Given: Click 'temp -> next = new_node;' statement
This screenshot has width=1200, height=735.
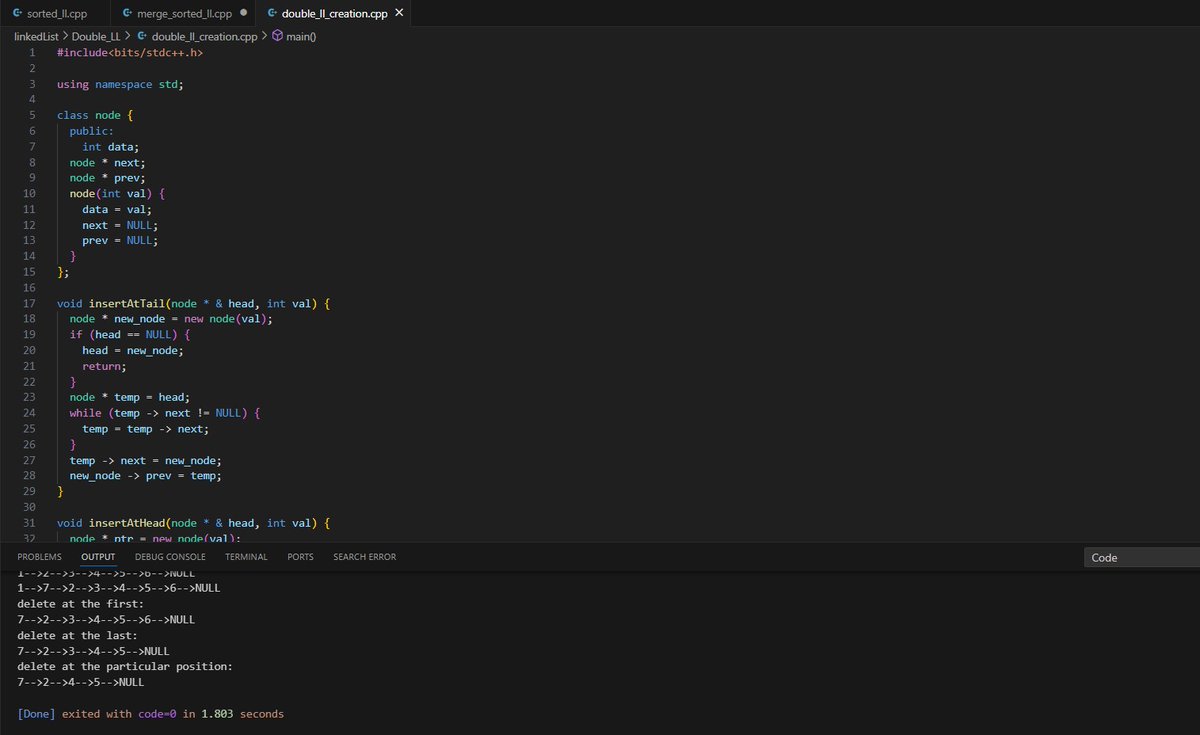Looking at the screenshot, I should pos(146,460).
